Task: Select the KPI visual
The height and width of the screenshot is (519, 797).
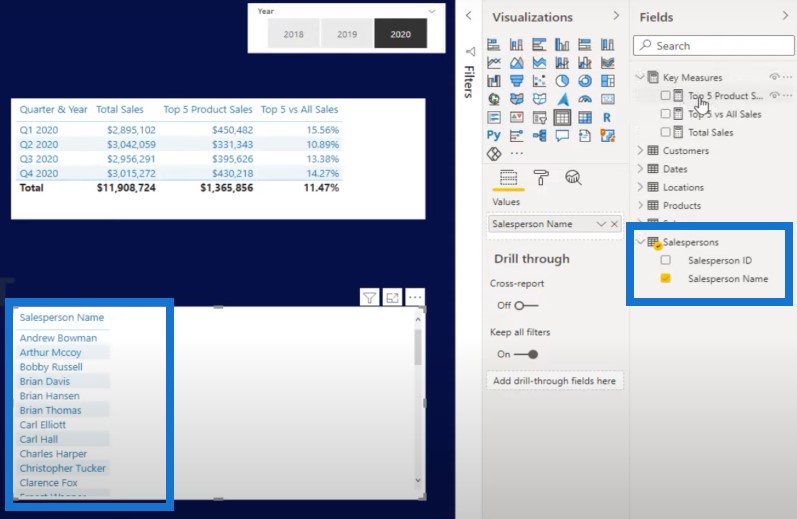Action: (x=516, y=117)
